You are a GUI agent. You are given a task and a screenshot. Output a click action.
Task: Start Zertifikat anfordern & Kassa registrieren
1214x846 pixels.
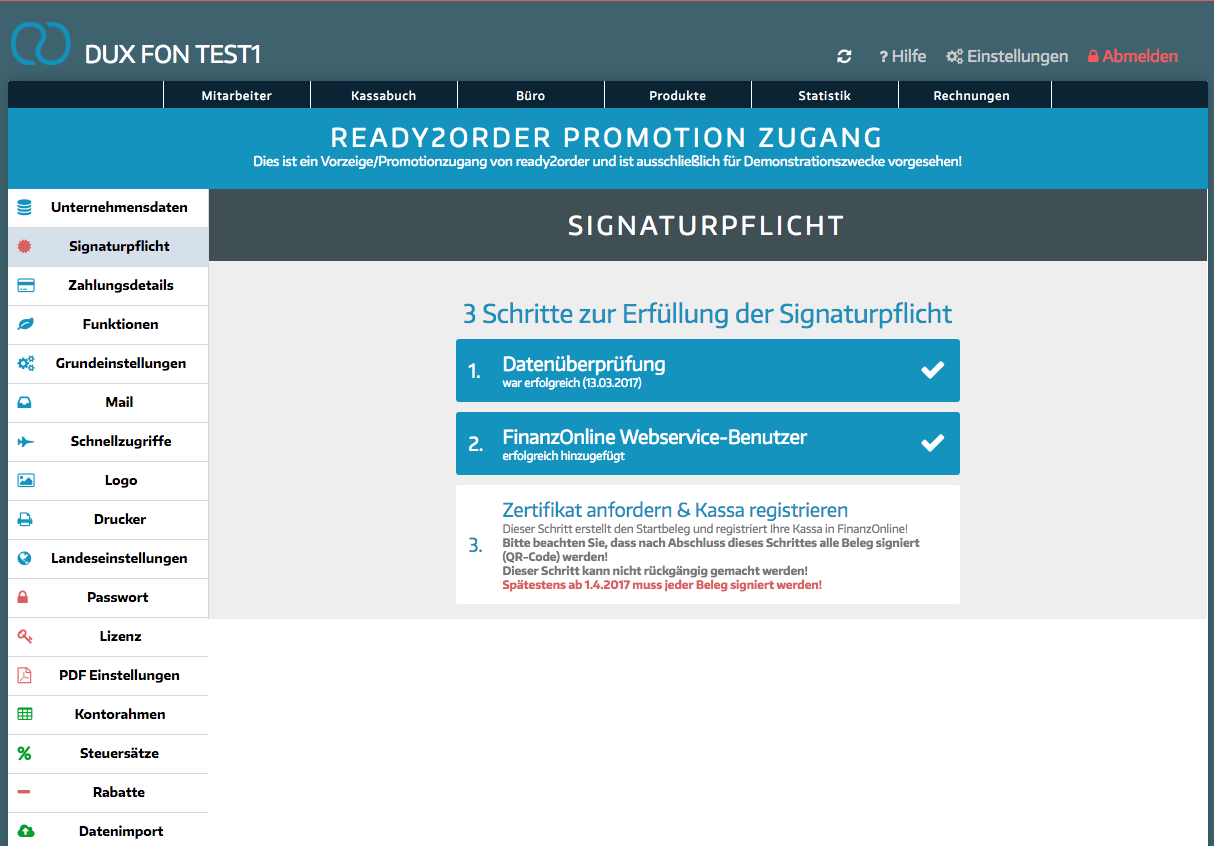708,544
